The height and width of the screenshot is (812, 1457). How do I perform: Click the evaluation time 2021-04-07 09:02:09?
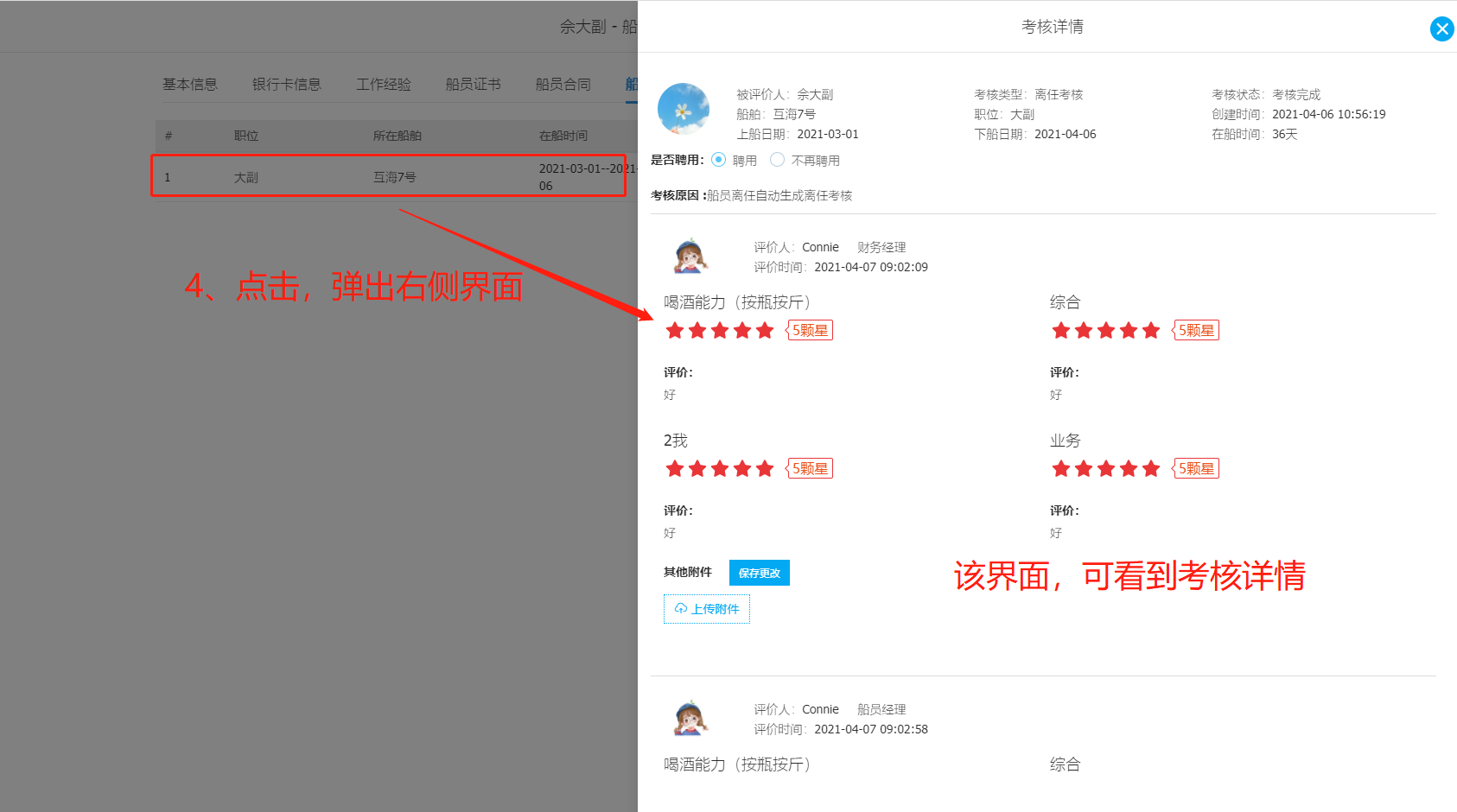pyautogui.click(x=871, y=267)
